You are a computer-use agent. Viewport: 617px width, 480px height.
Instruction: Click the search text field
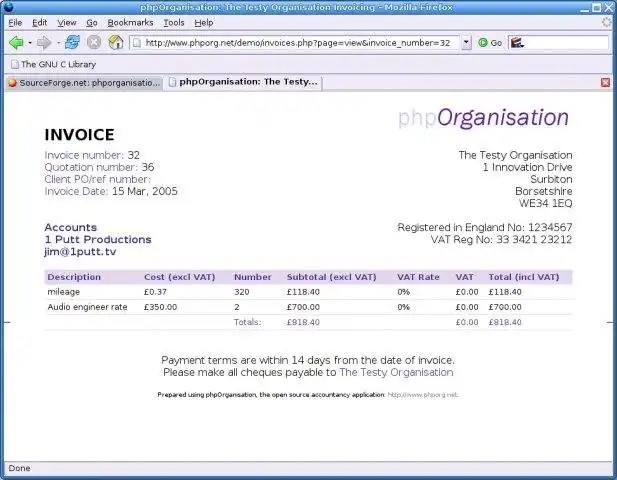(x=567, y=42)
